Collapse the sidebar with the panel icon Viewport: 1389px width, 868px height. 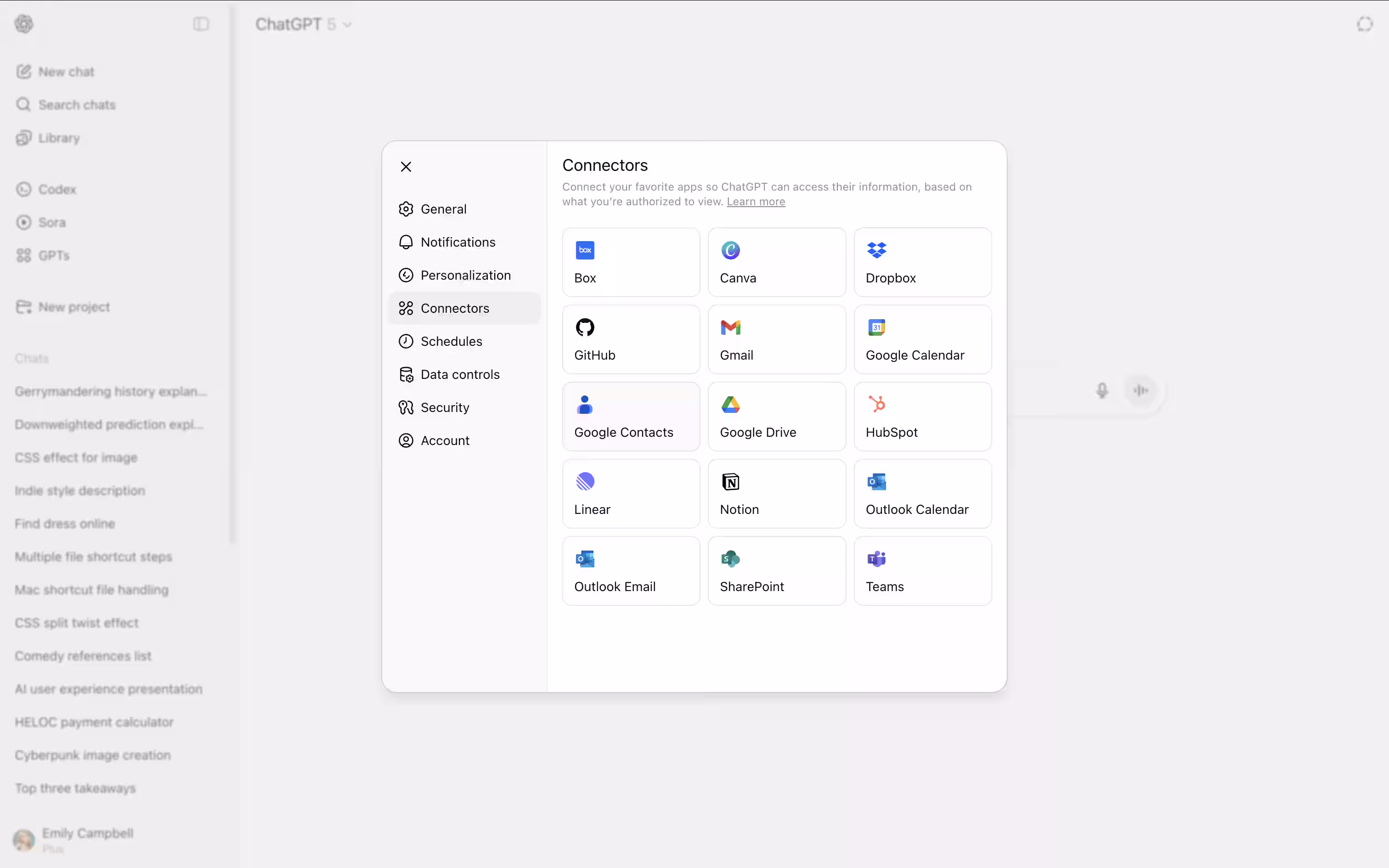tap(201, 24)
